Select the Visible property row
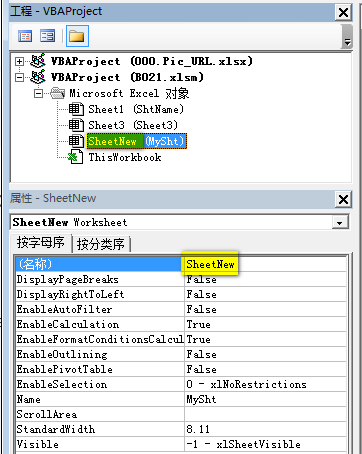The width and height of the screenshot is (362, 454). (99, 444)
